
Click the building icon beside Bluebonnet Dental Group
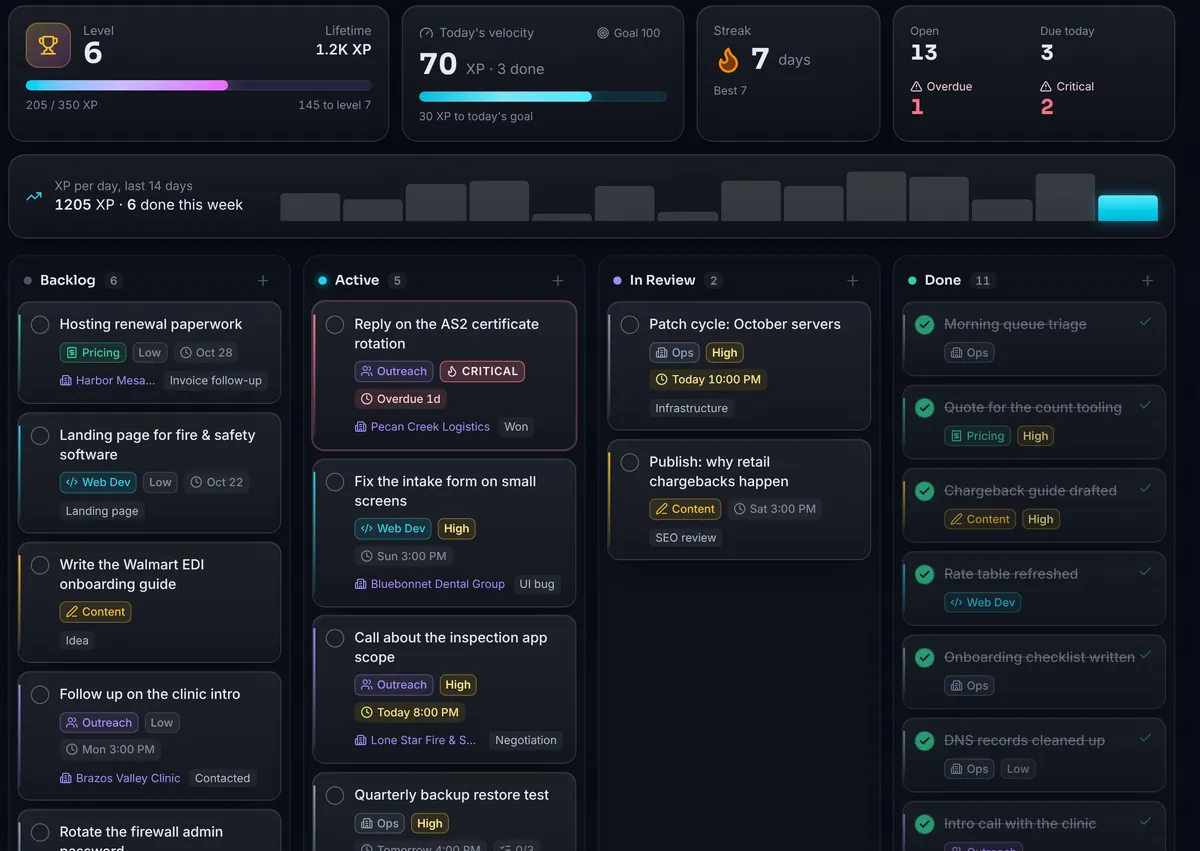pyautogui.click(x=361, y=584)
